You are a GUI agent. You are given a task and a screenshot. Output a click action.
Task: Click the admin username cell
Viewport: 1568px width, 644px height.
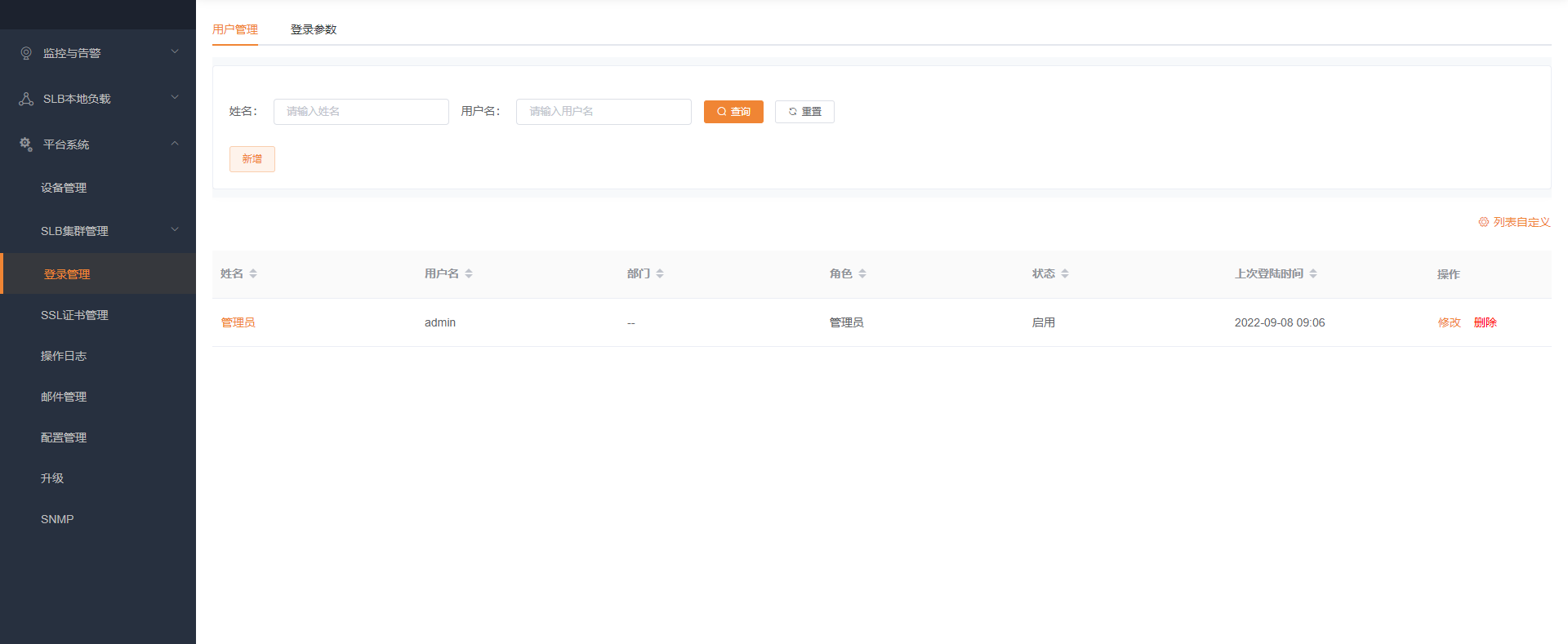pyautogui.click(x=440, y=322)
